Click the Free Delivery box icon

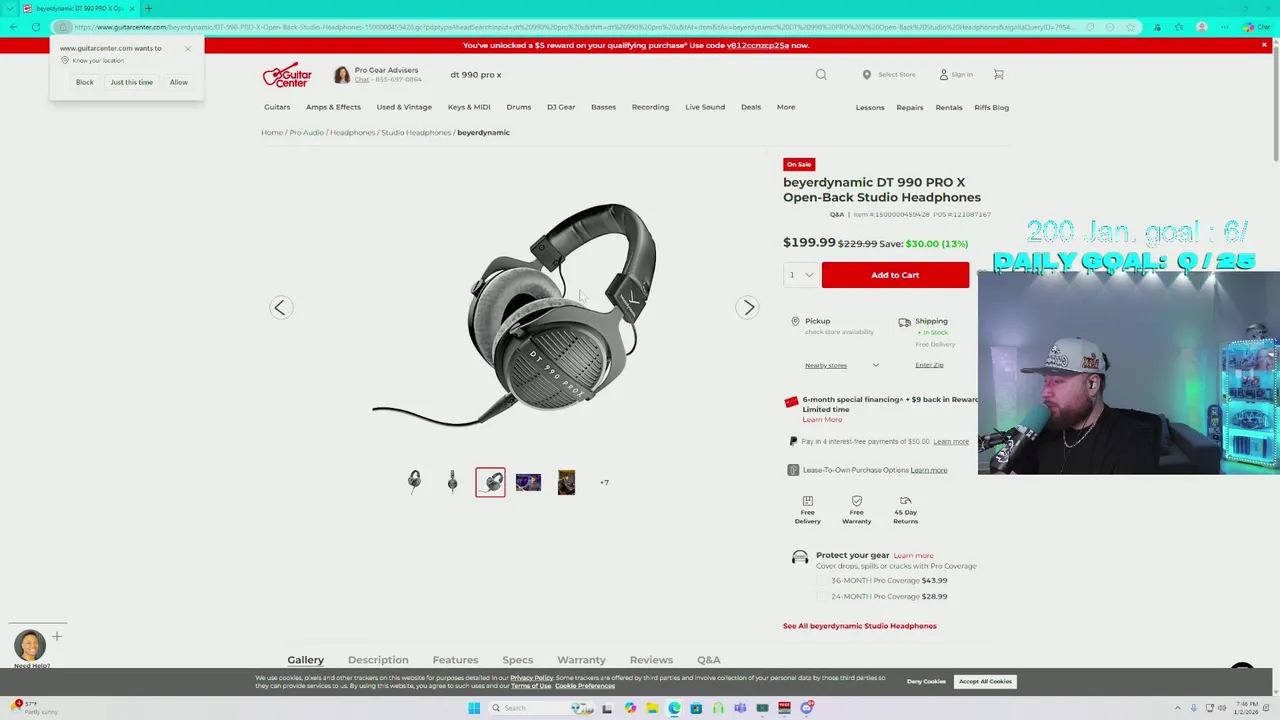[x=807, y=500]
